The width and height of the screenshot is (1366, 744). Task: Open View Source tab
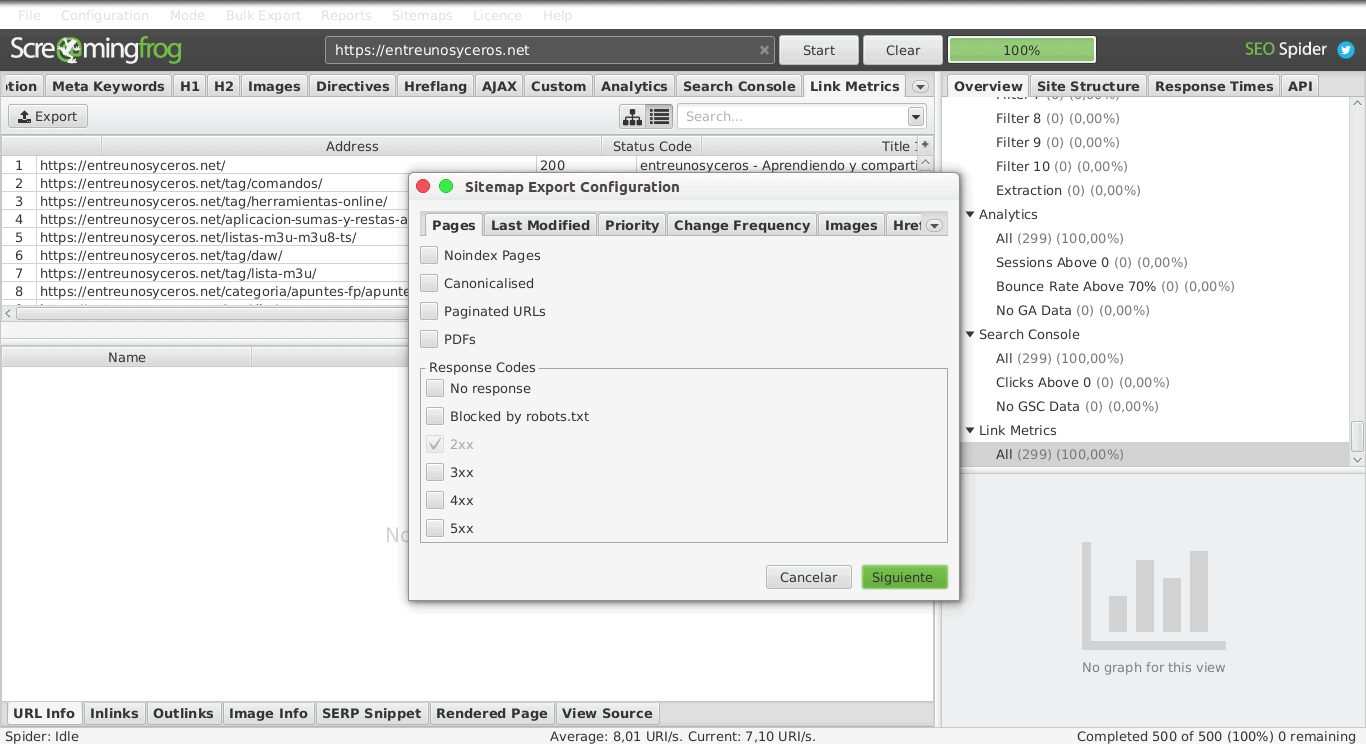point(607,713)
